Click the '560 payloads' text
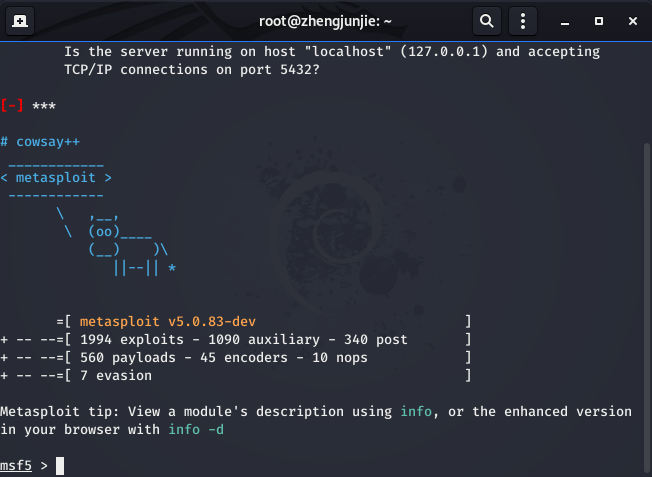 [x=128, y=358]
